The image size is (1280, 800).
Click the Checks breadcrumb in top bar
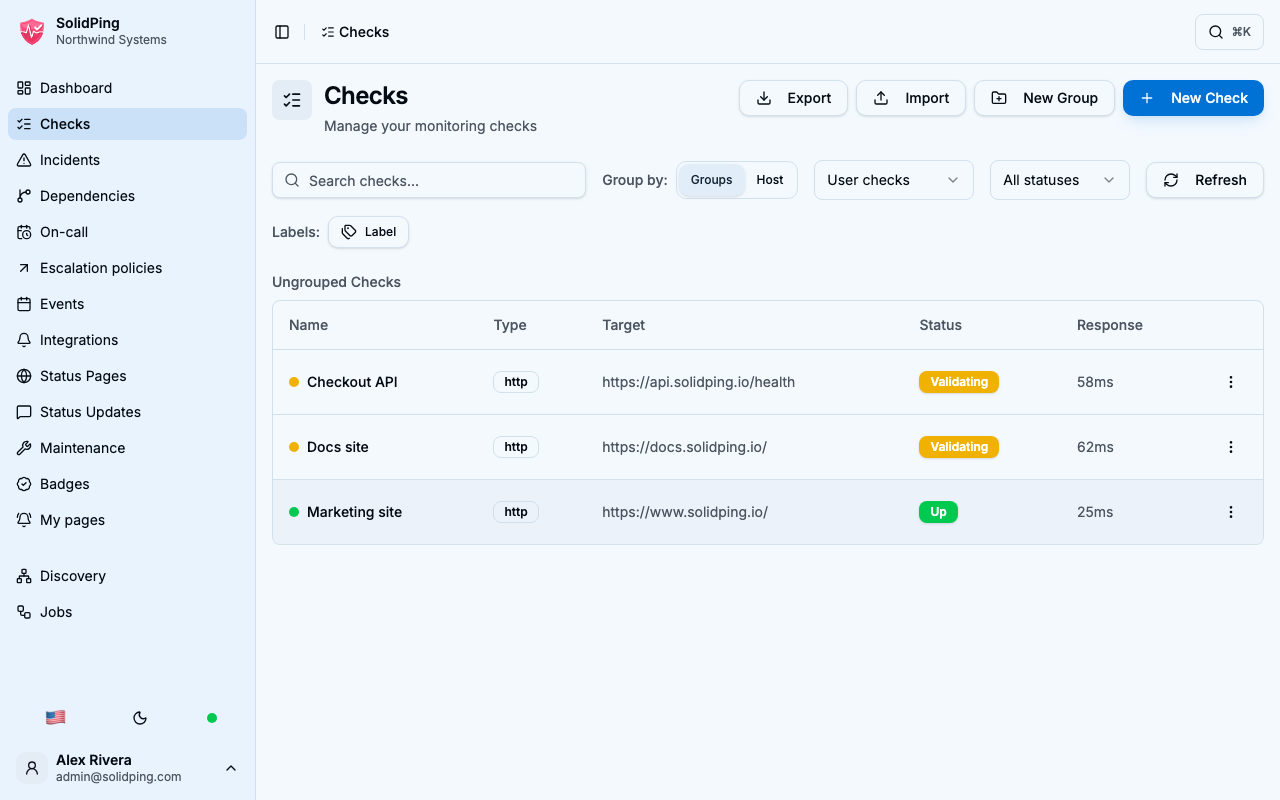(x=356, y=32)
